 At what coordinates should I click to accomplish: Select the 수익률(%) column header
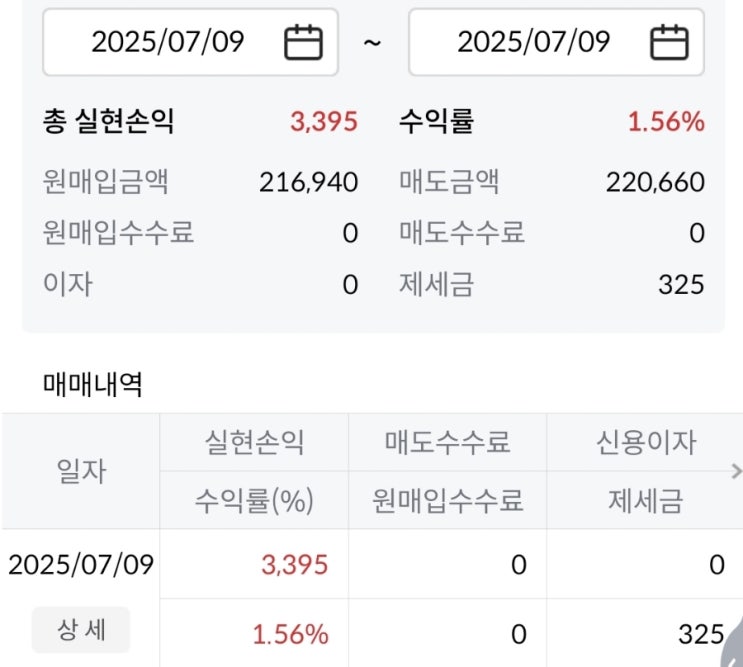pos(254,500)
